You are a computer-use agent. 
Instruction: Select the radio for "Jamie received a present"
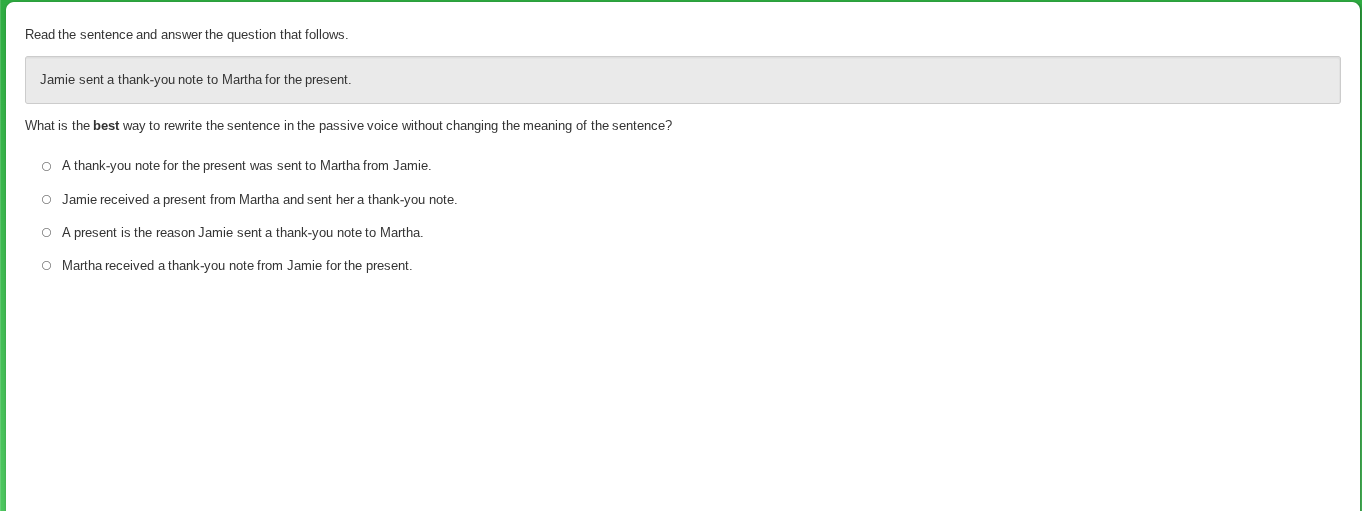tap(46, 200)
